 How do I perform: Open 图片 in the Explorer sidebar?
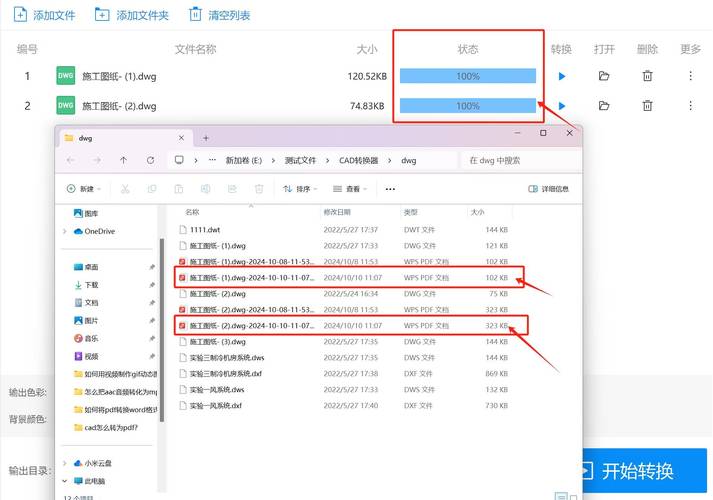[x=86, y=320]
